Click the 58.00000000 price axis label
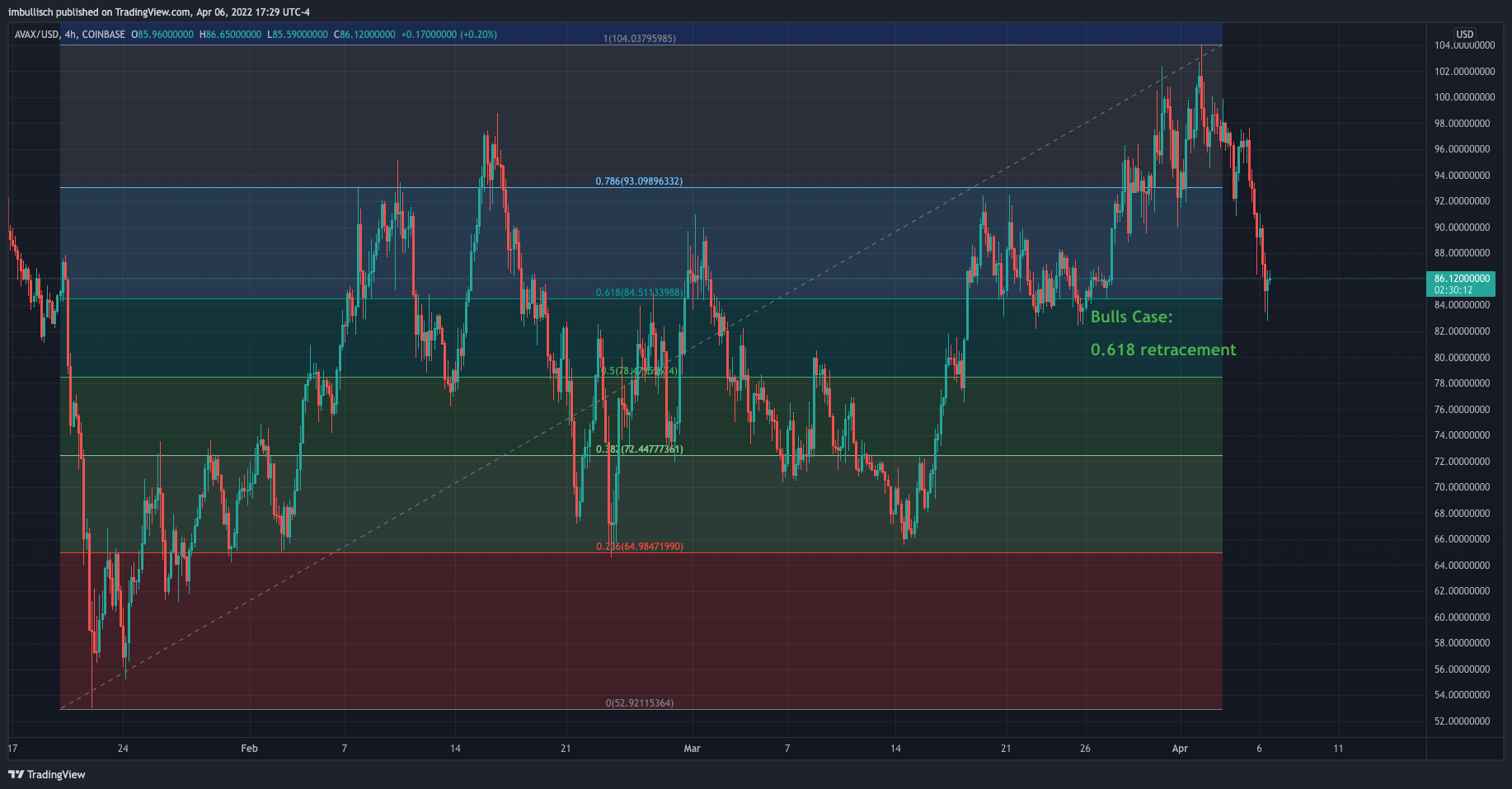The height and width of the screenshot is (789, 1512). click(x=1464, y=643)
